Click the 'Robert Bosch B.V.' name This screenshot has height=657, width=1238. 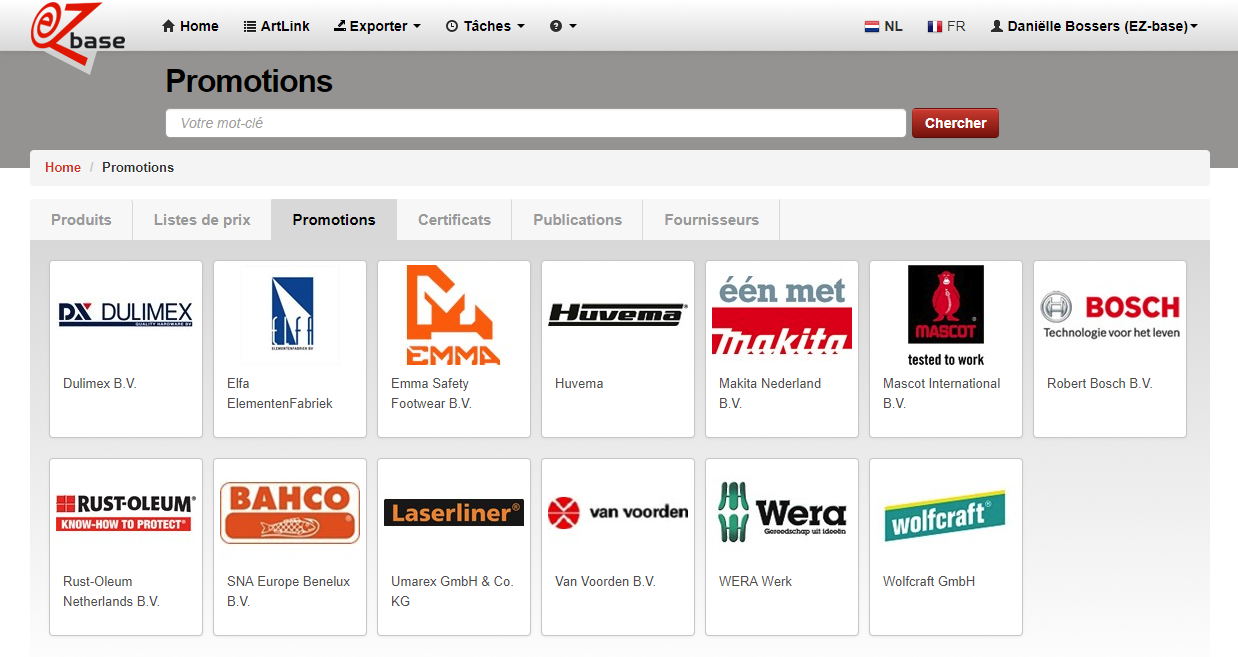click(1100, 383)
